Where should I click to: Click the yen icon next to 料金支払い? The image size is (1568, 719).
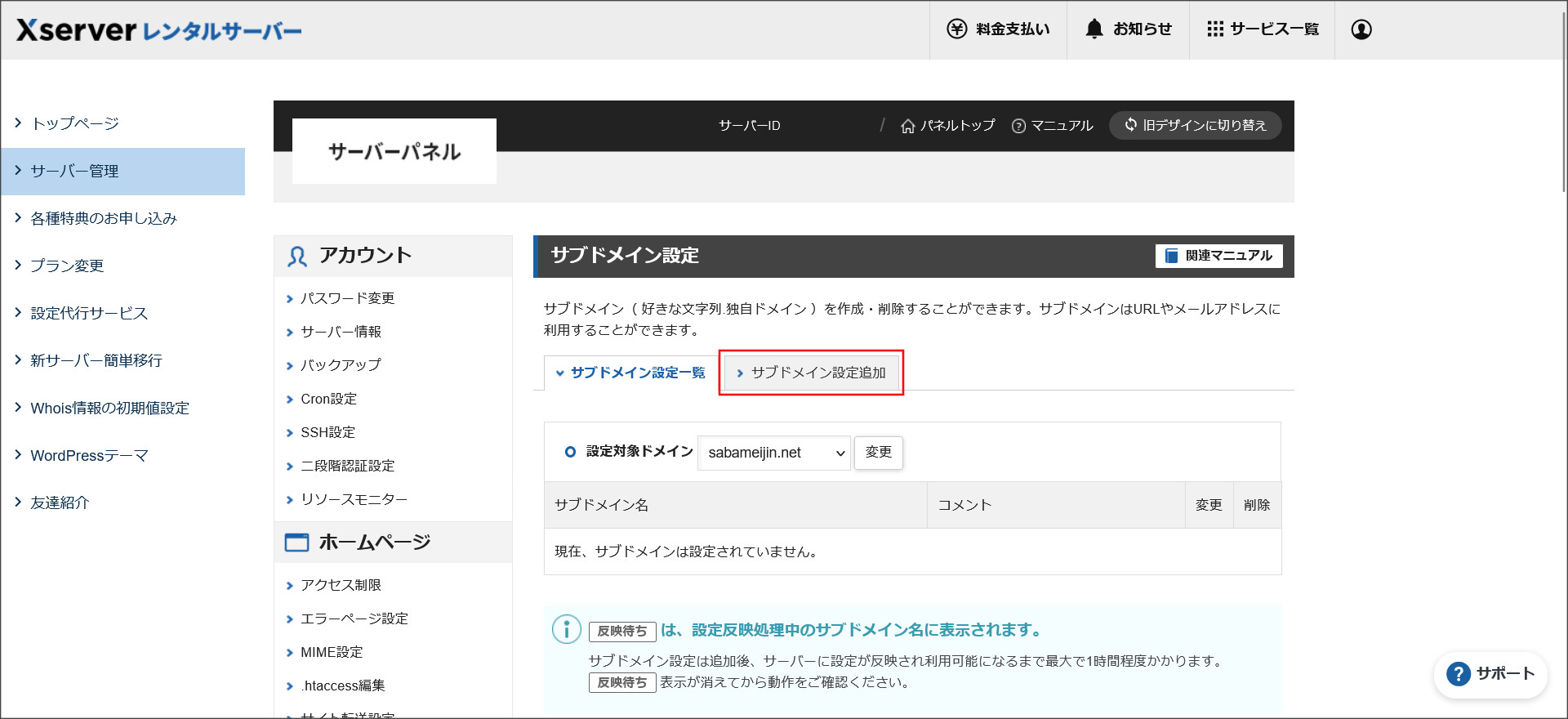pyautogui.click(x=956, y=29)
